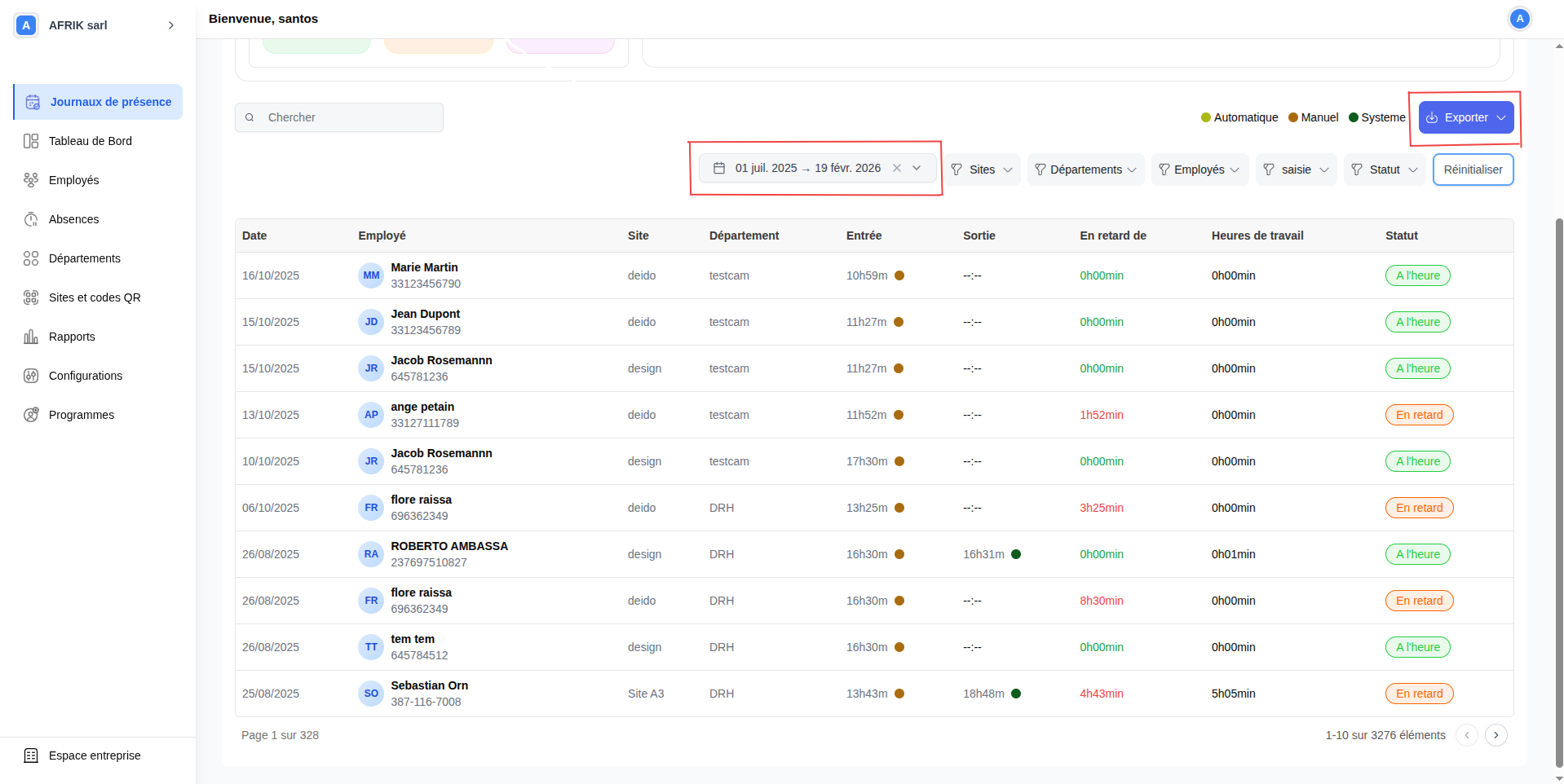Screen dimensions: 1564x784
Task: Click the Configurations icon in sidebar
Action: pos(31,376)
